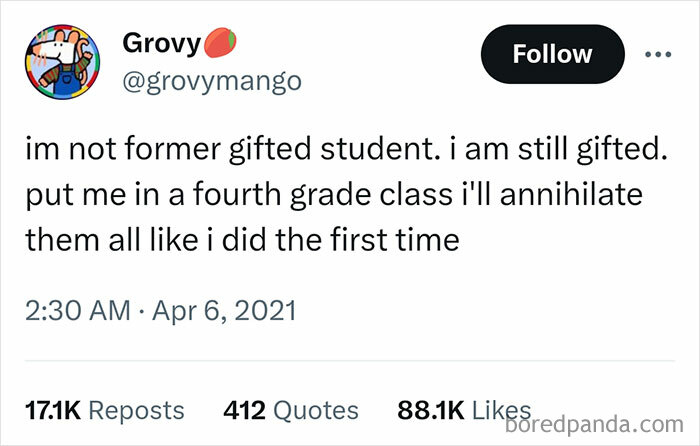Click the boredpanda.com watermark
This screenshot has width=700, height=446.
[598, 423]
